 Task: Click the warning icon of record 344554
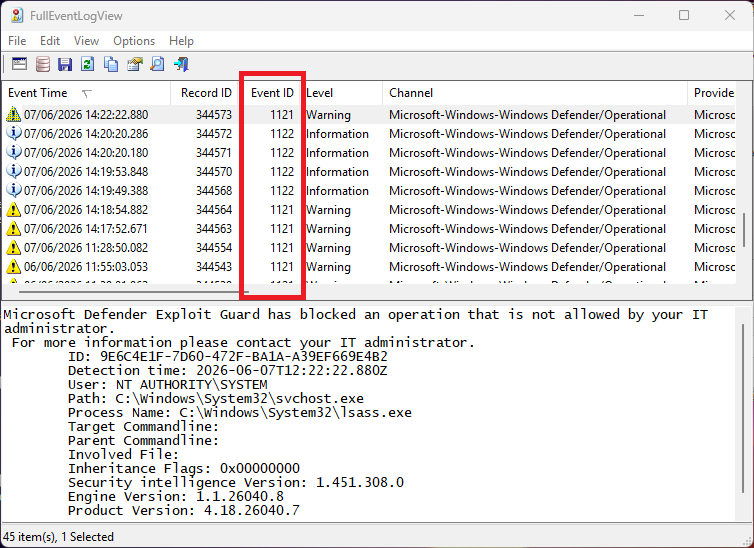click(x=13, y=248)
